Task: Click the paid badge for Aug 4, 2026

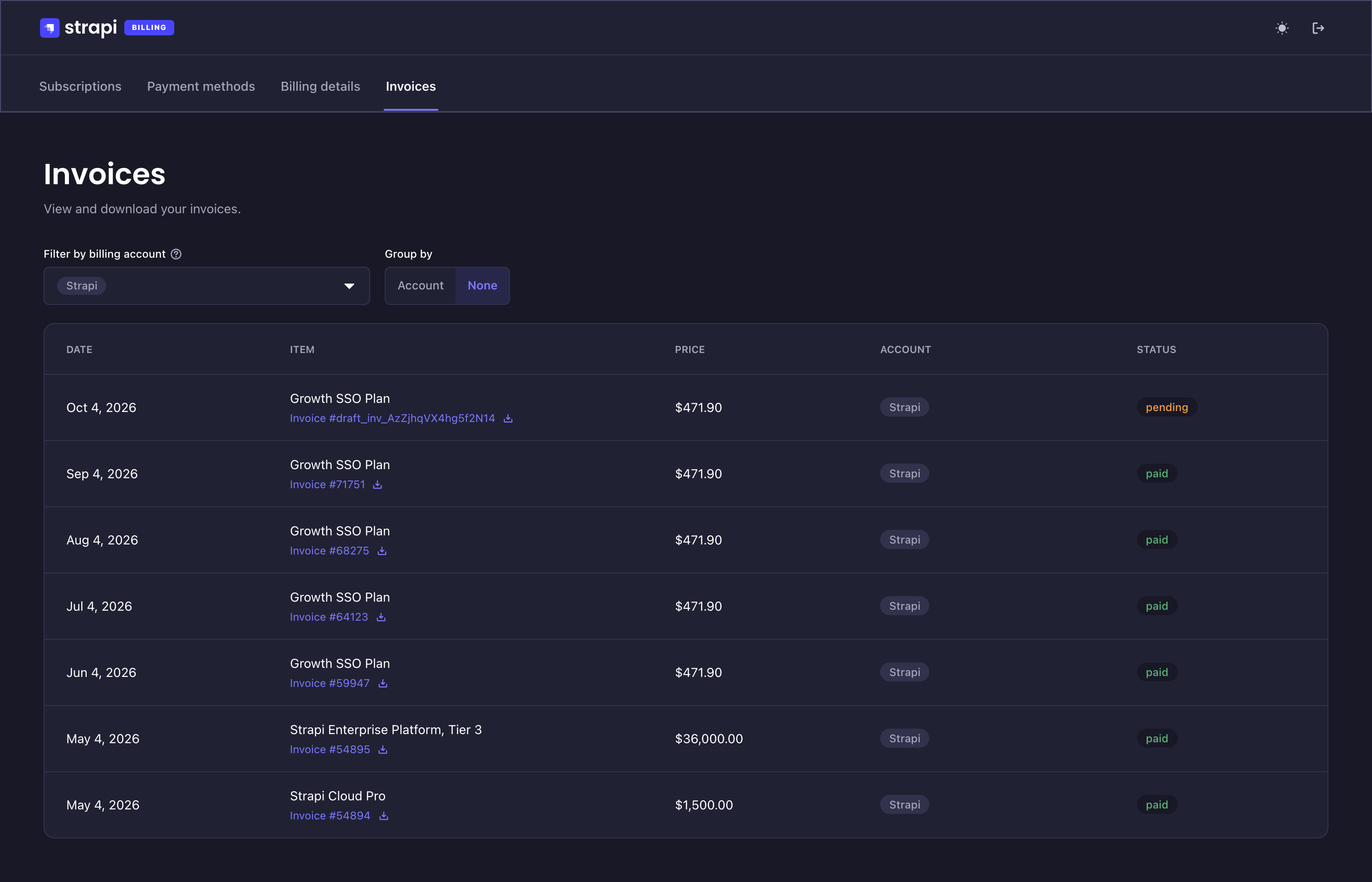Action: click(1156, 539)
